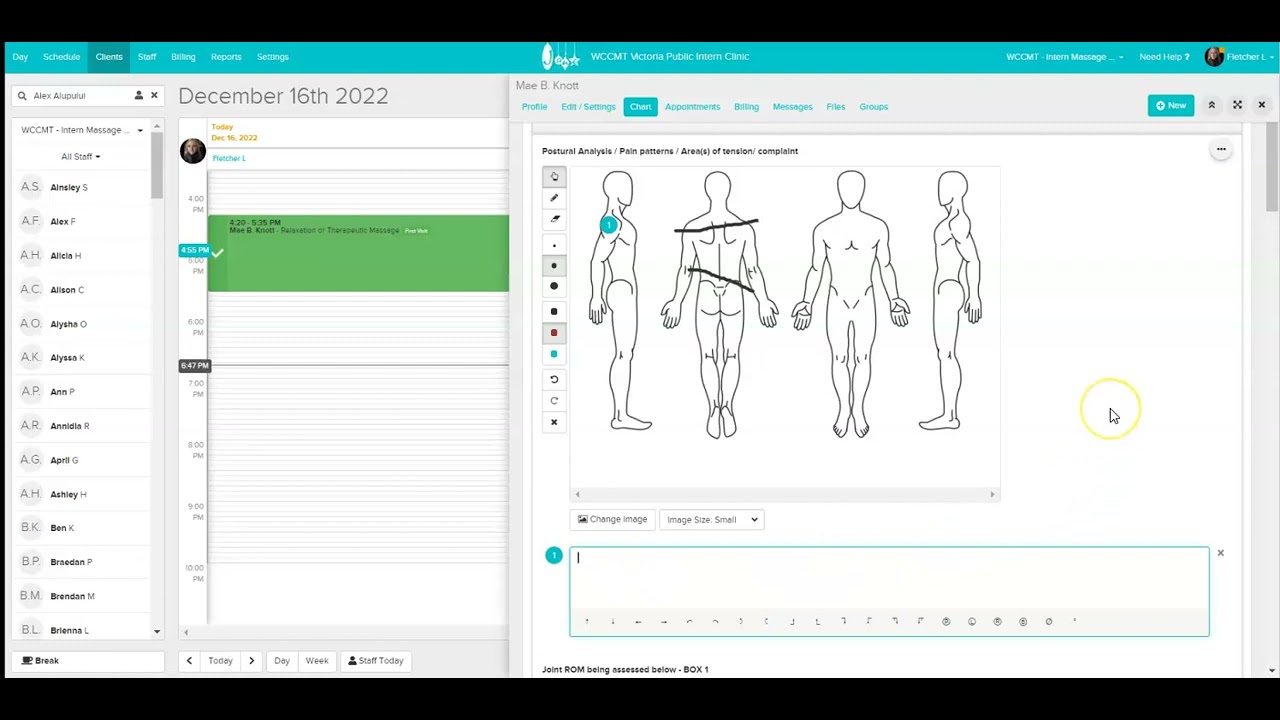Image resolution: width=1280 pixels, height=720 pixels.
Task: Click into the note 1 text area
Action: click(x=889, y=580)
